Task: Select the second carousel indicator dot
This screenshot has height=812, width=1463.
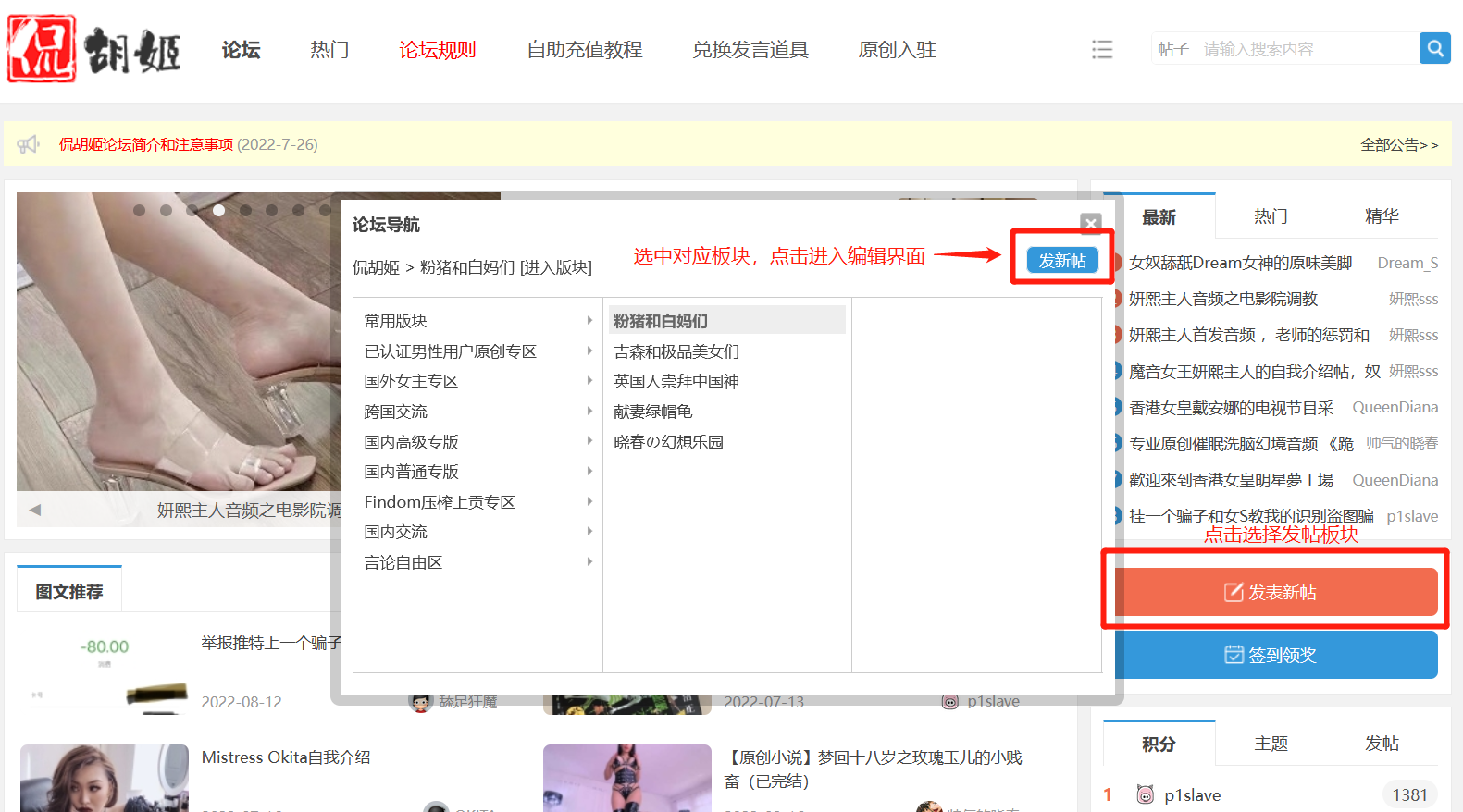Action: tap(166, 210)
